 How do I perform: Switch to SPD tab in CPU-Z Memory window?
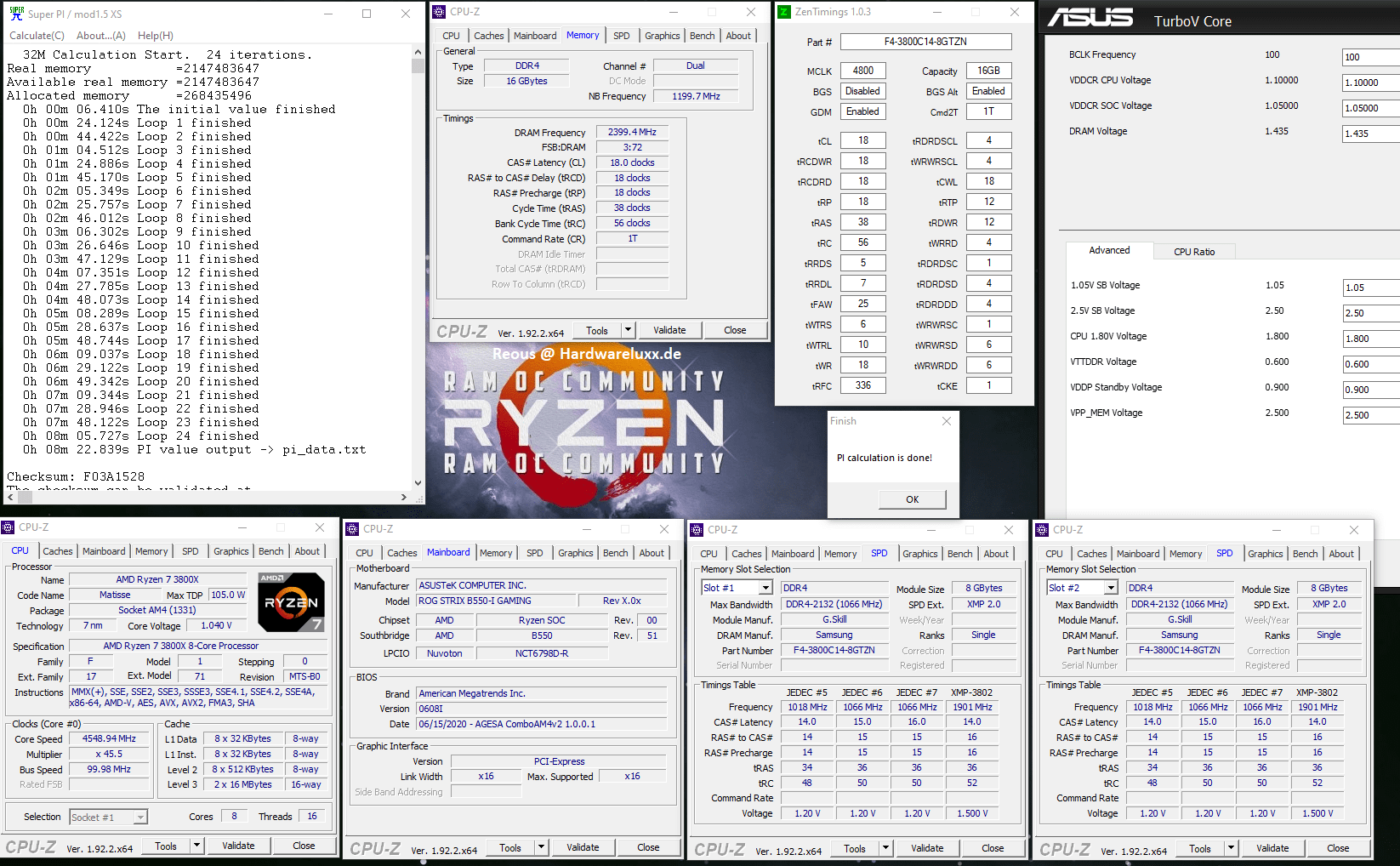click(622, 36)
